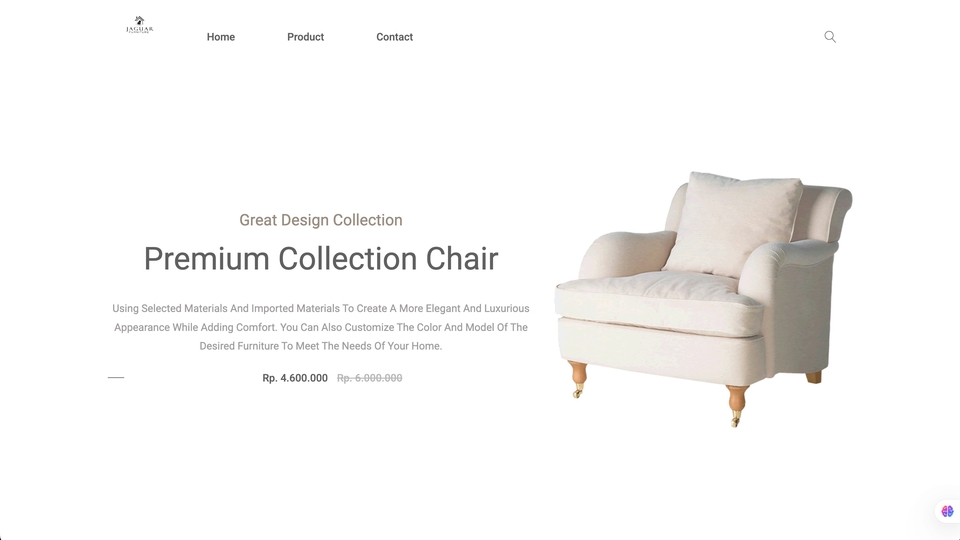Go to the Home page
Viewport: 960px width, 540px height.
click(x=220, y=37)
